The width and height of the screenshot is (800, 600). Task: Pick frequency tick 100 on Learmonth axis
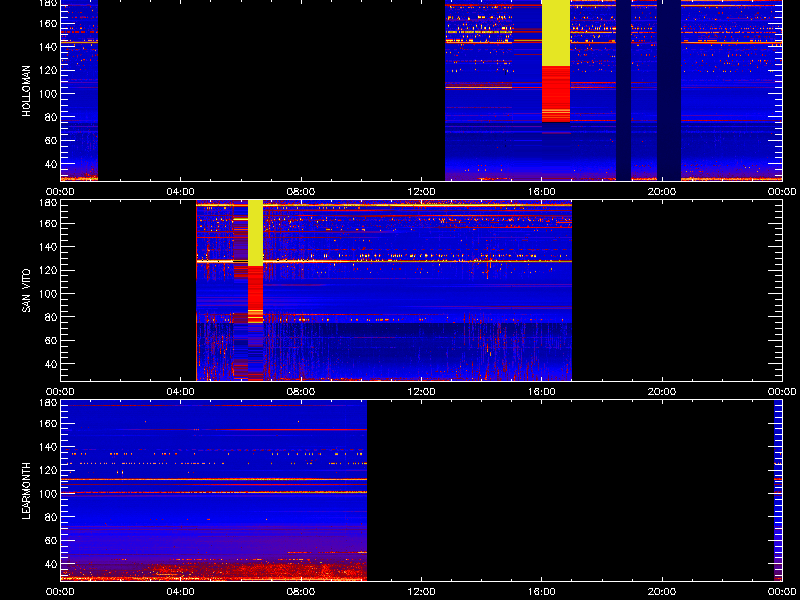click(x=47, y=494)
